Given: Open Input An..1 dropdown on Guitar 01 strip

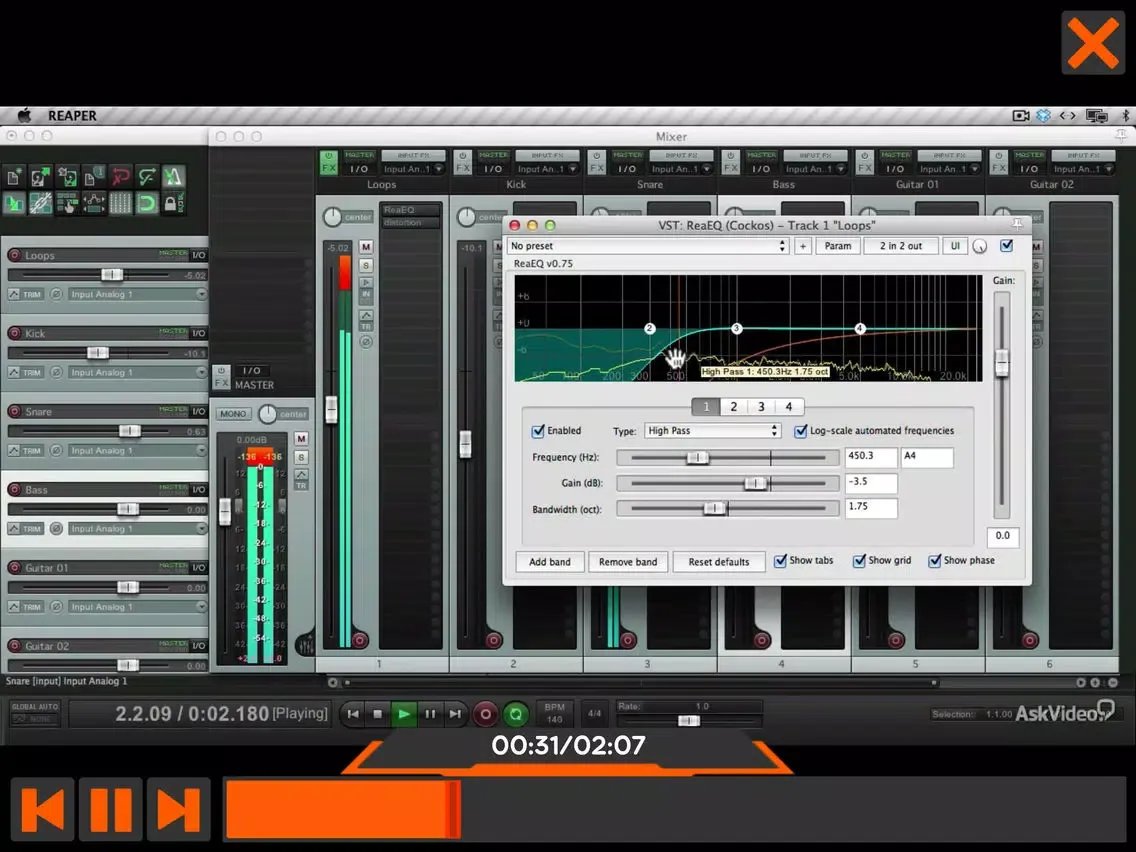Looking at the screenshot, I should coord(949,169).
